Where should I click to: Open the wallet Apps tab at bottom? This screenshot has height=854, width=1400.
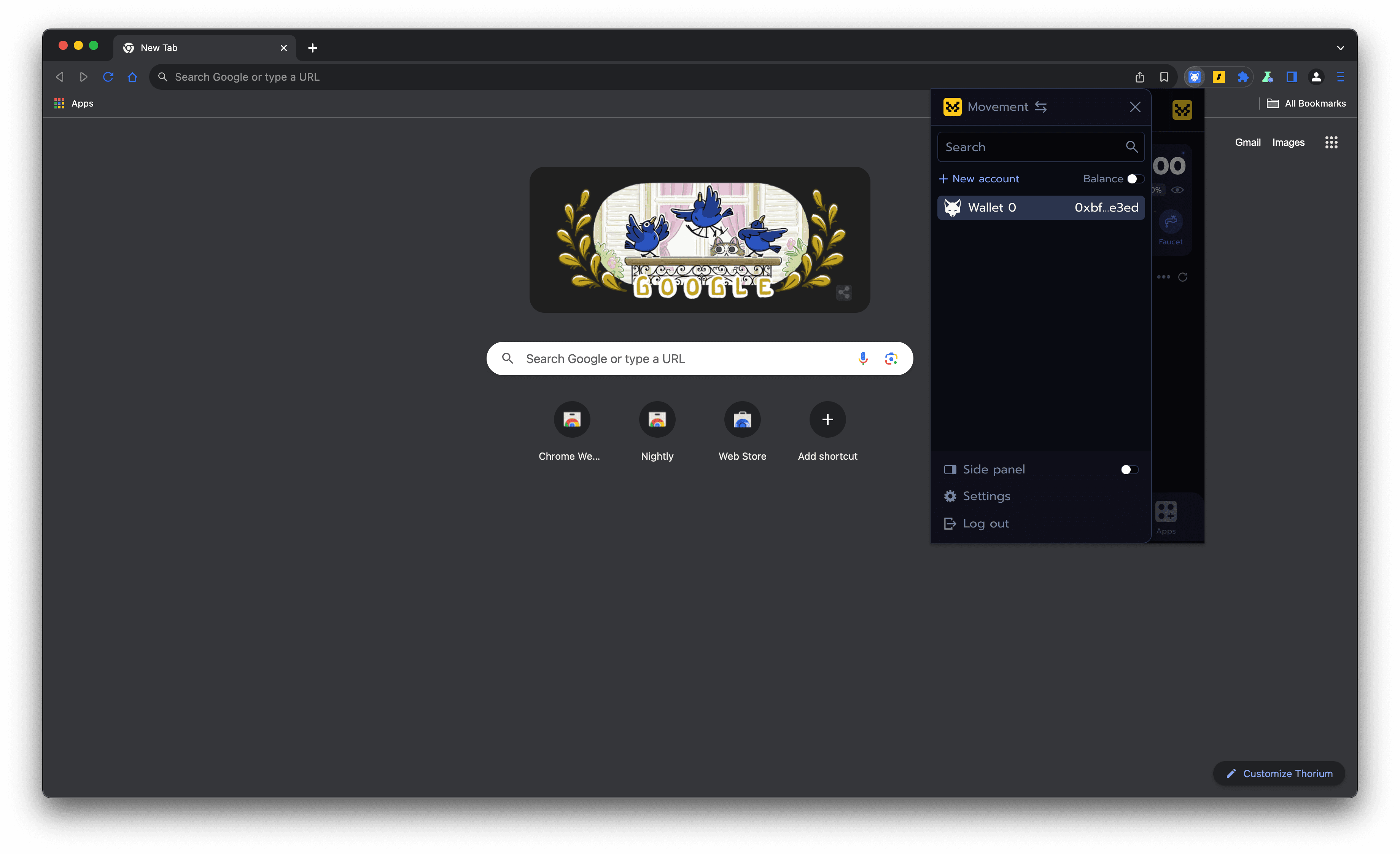tap(1166, 518)
